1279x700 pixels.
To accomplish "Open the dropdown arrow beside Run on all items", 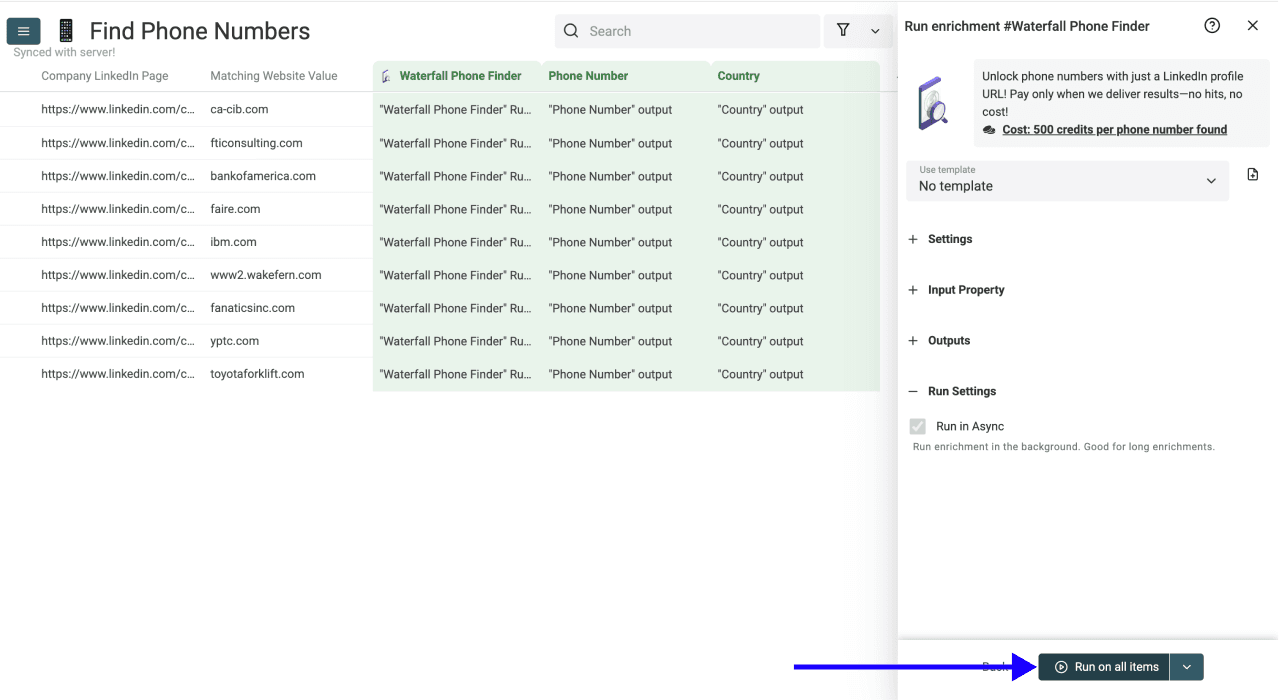I will click(x=1186, y=666).
